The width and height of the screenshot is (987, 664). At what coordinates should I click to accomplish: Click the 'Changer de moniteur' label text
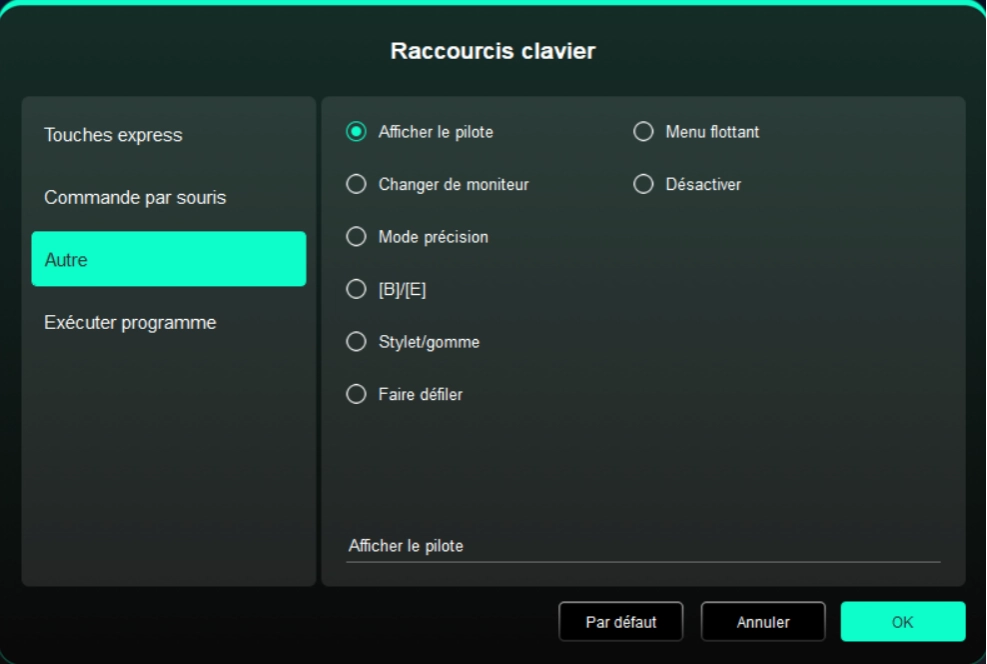(453, 184)
